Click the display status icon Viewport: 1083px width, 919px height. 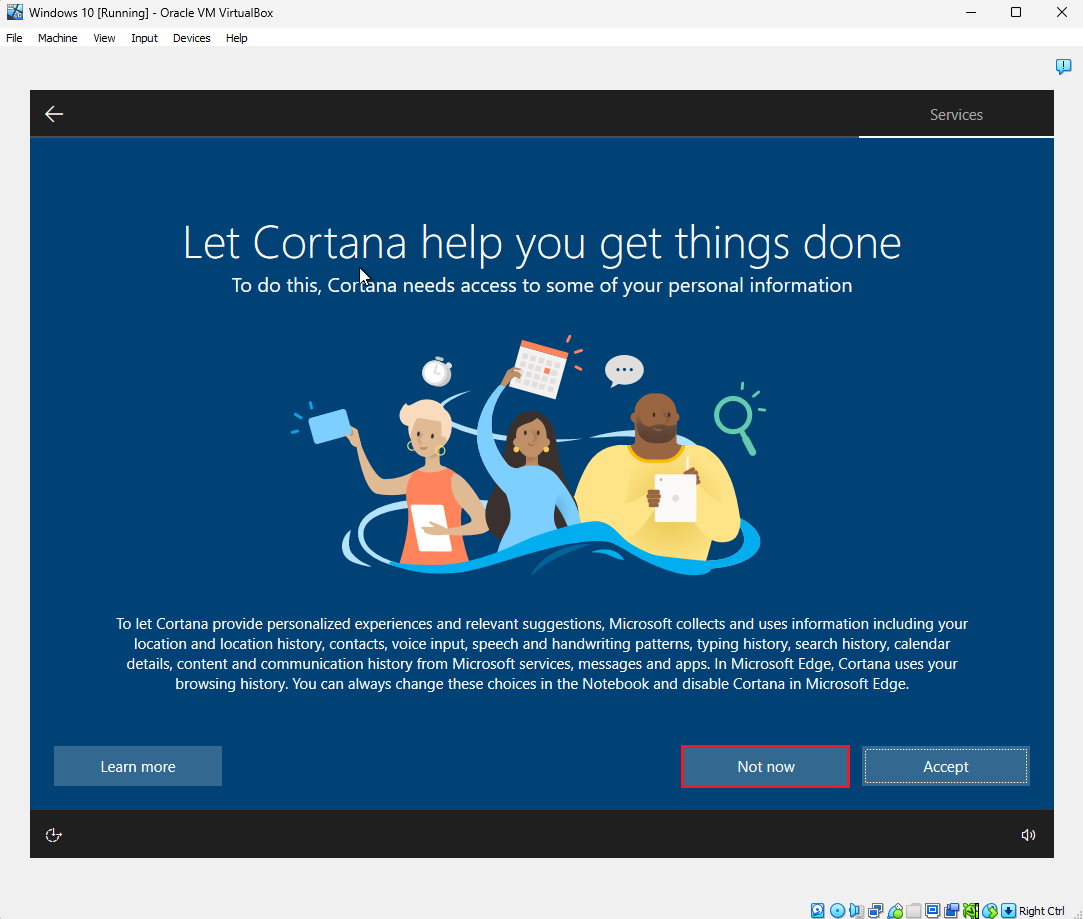(932, 911)
